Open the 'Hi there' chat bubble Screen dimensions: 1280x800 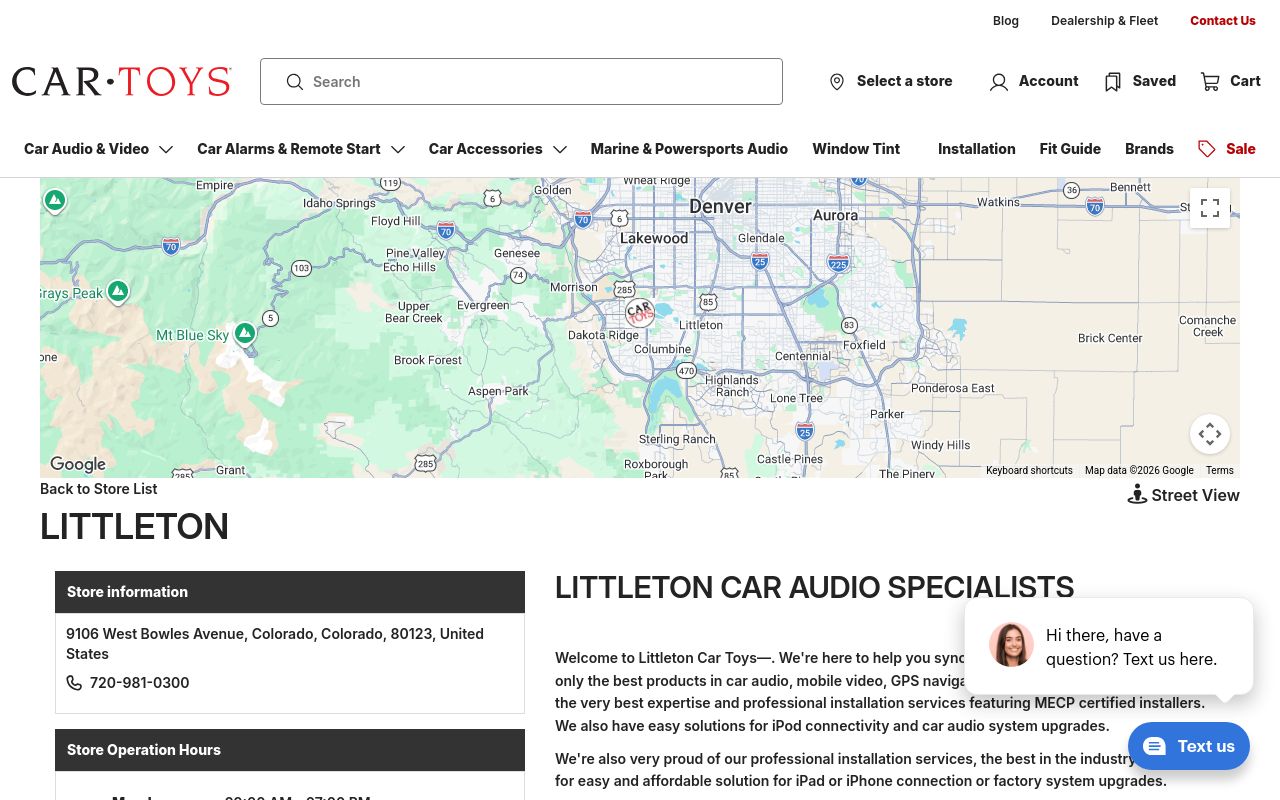click(1109, 646)
